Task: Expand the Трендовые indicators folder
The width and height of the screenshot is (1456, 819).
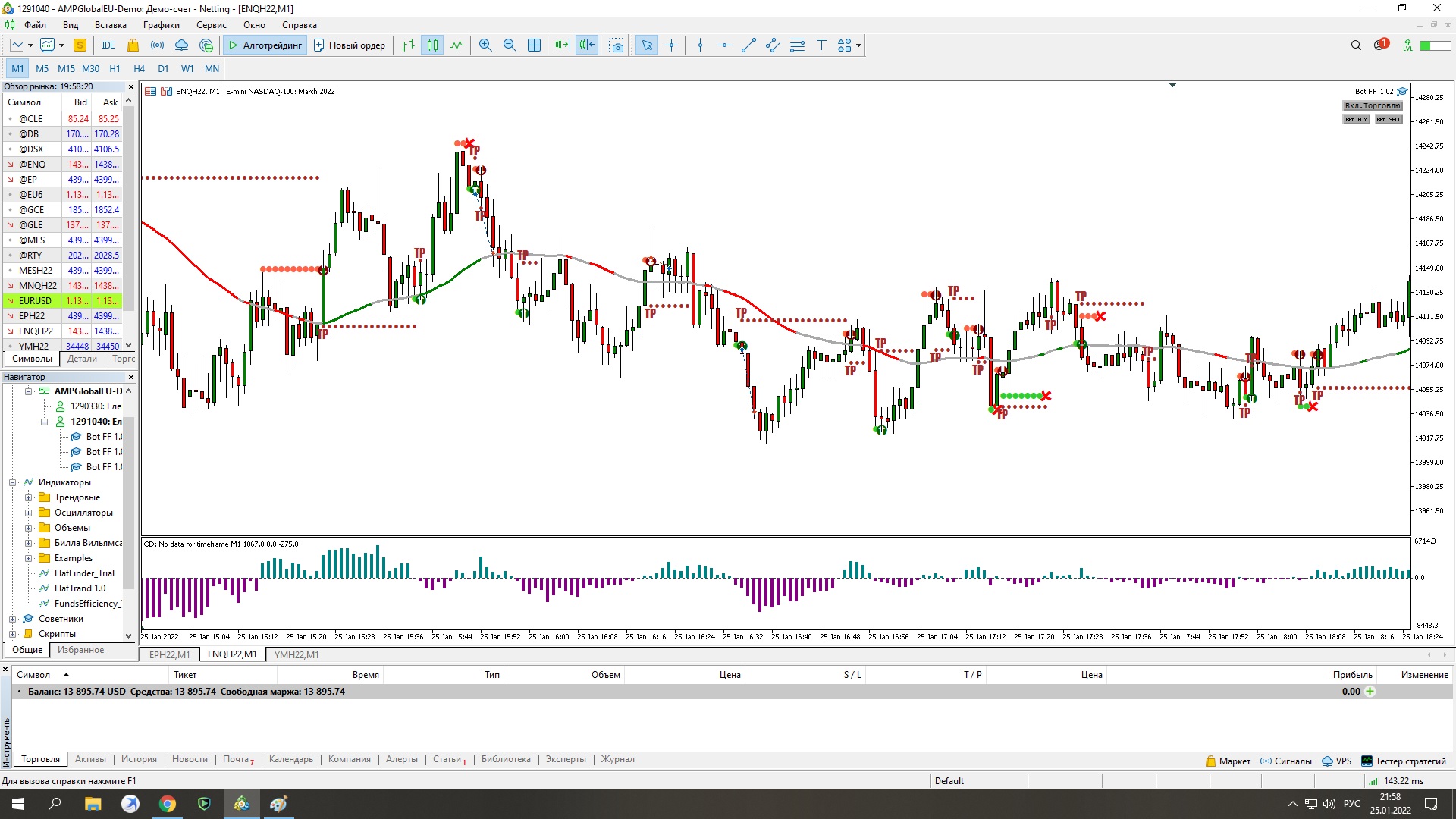Action: (x=28, y=497)
